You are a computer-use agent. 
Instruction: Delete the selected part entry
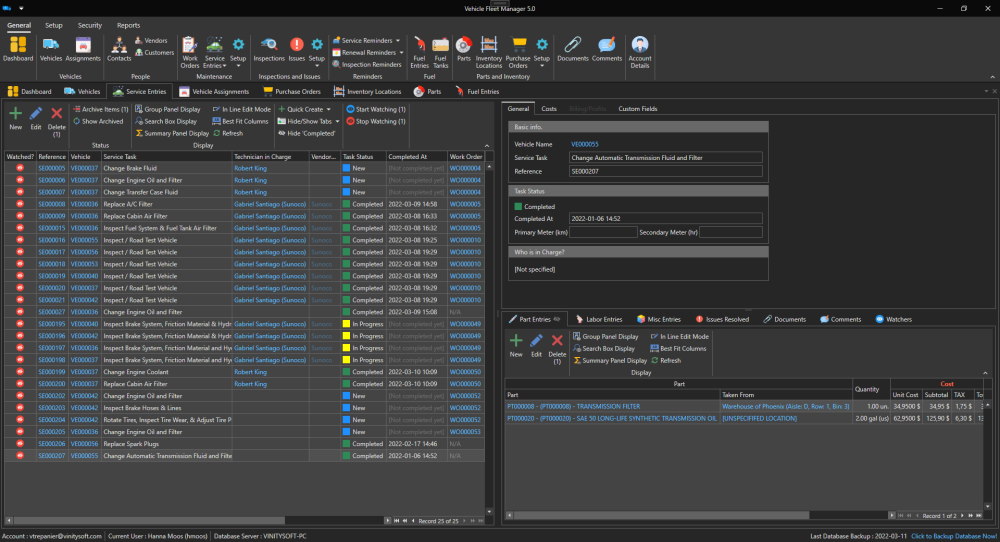557,349
